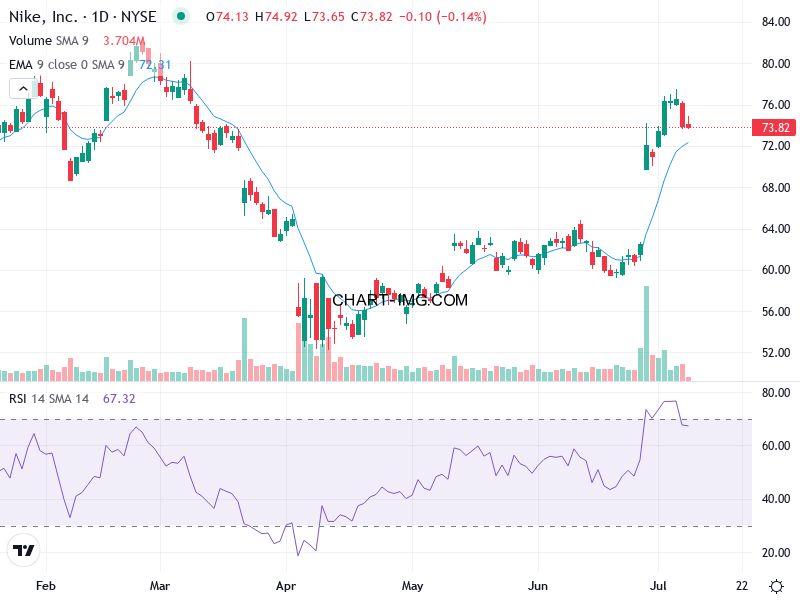Click the TradingView logo icon
800x600 pixels.
(23, 550)
